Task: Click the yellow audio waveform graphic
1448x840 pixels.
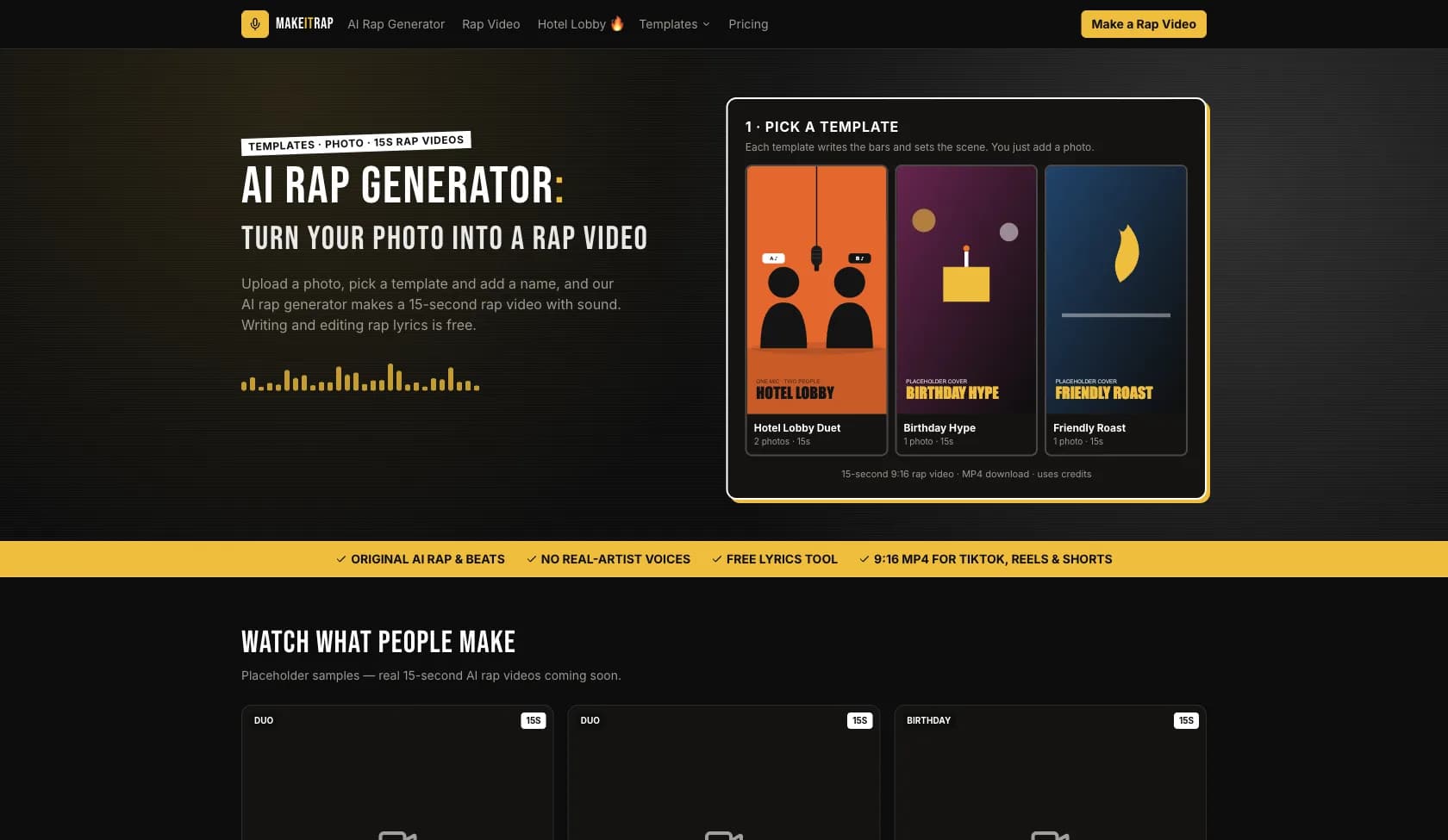Action: pos(360,377)
